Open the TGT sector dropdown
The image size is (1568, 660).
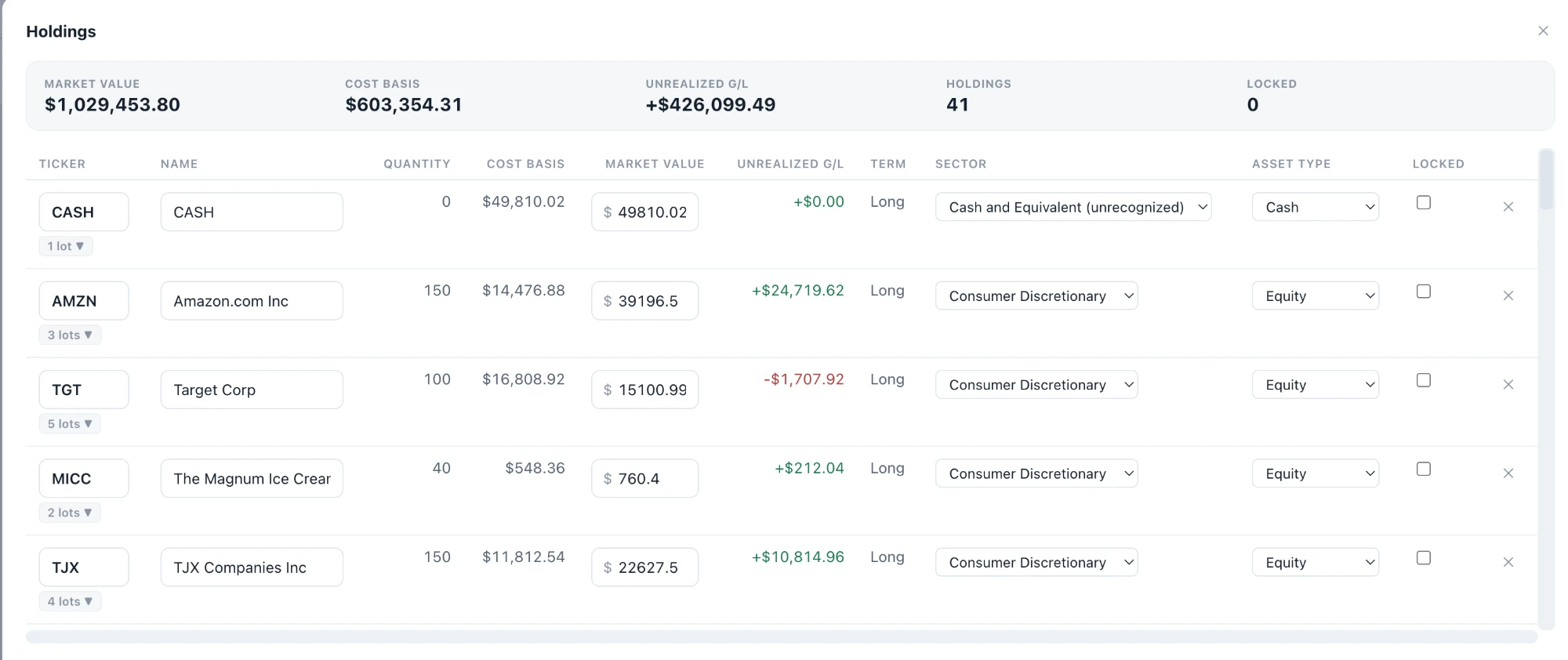[x=1036, y=384]
